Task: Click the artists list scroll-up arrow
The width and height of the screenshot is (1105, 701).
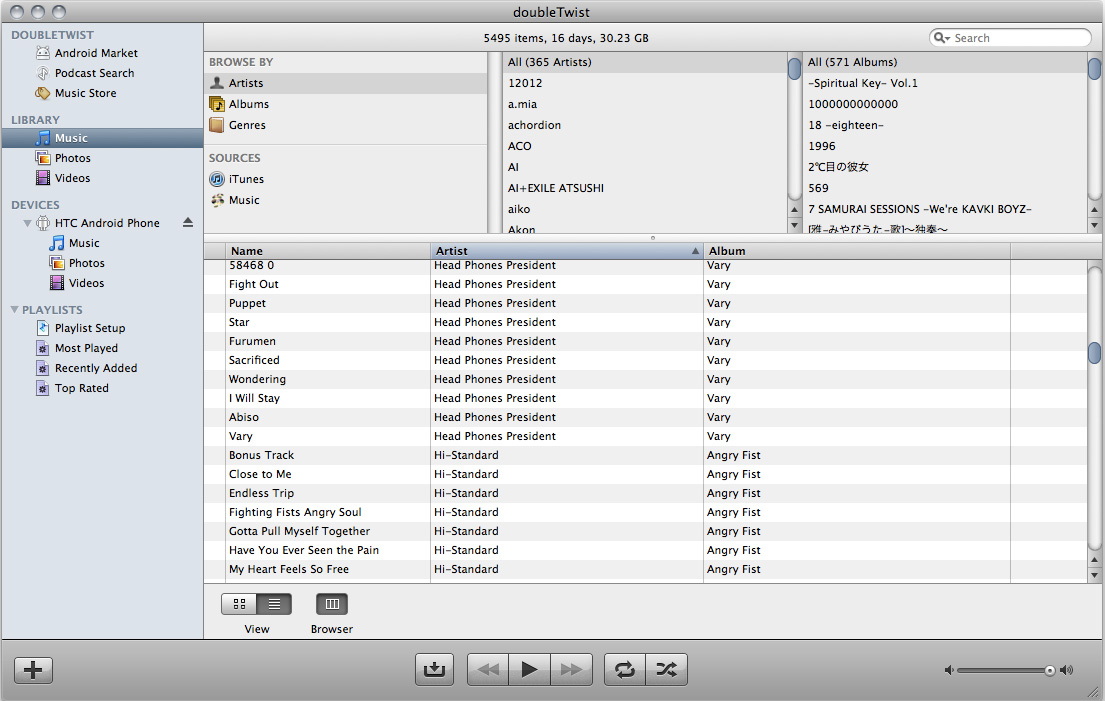Action: [x=794, y=210]
